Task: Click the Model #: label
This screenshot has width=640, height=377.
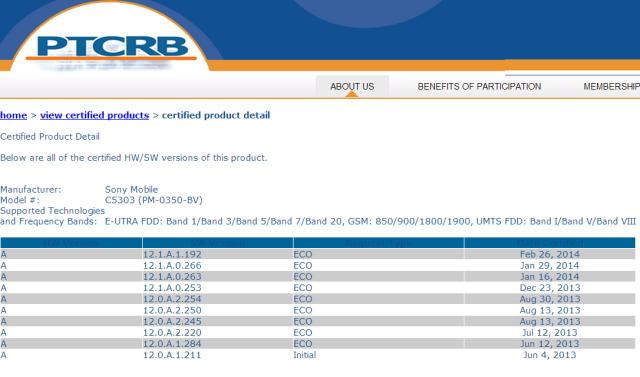Action: [20, 200]
